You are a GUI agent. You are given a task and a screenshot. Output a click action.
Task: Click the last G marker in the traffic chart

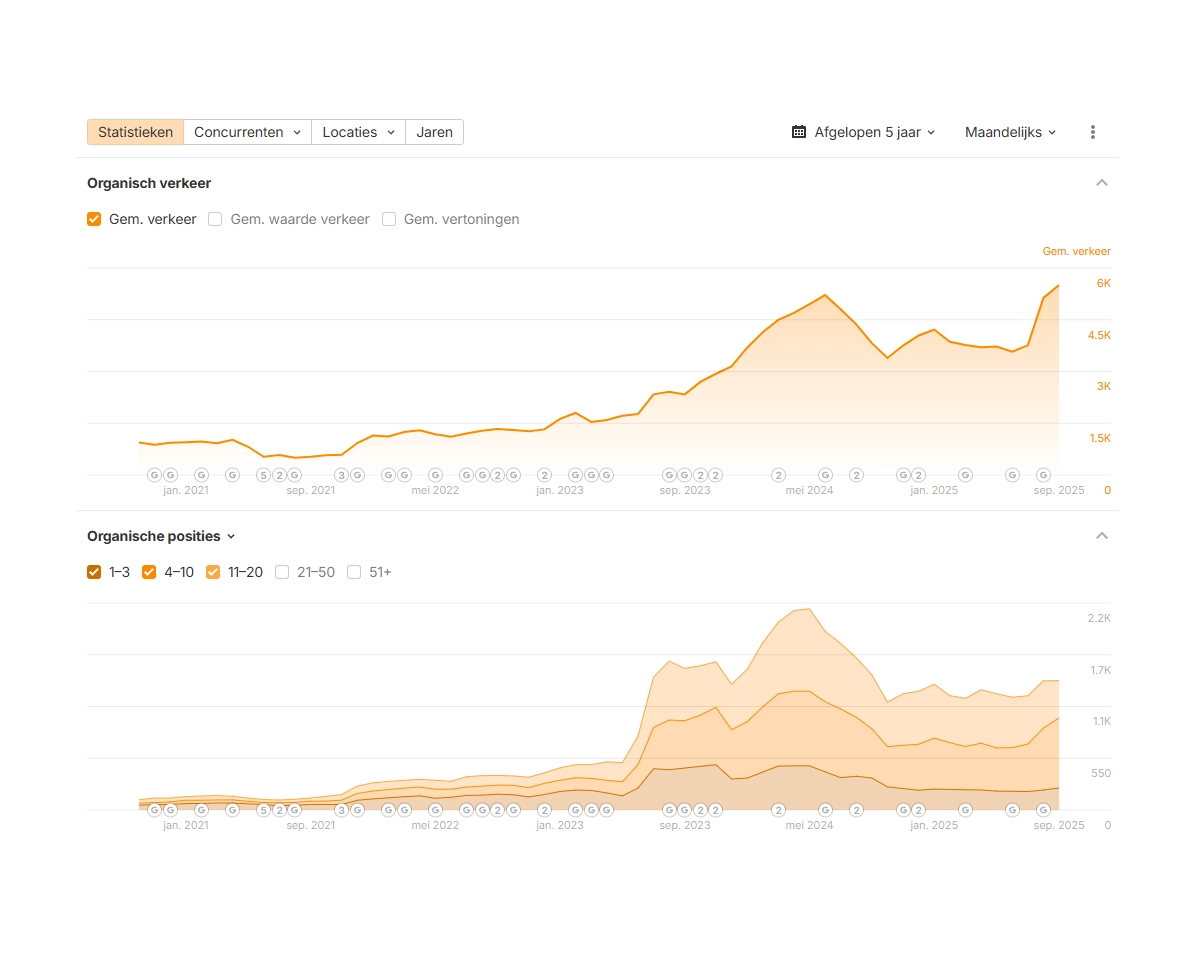[x=1043, y=475]
